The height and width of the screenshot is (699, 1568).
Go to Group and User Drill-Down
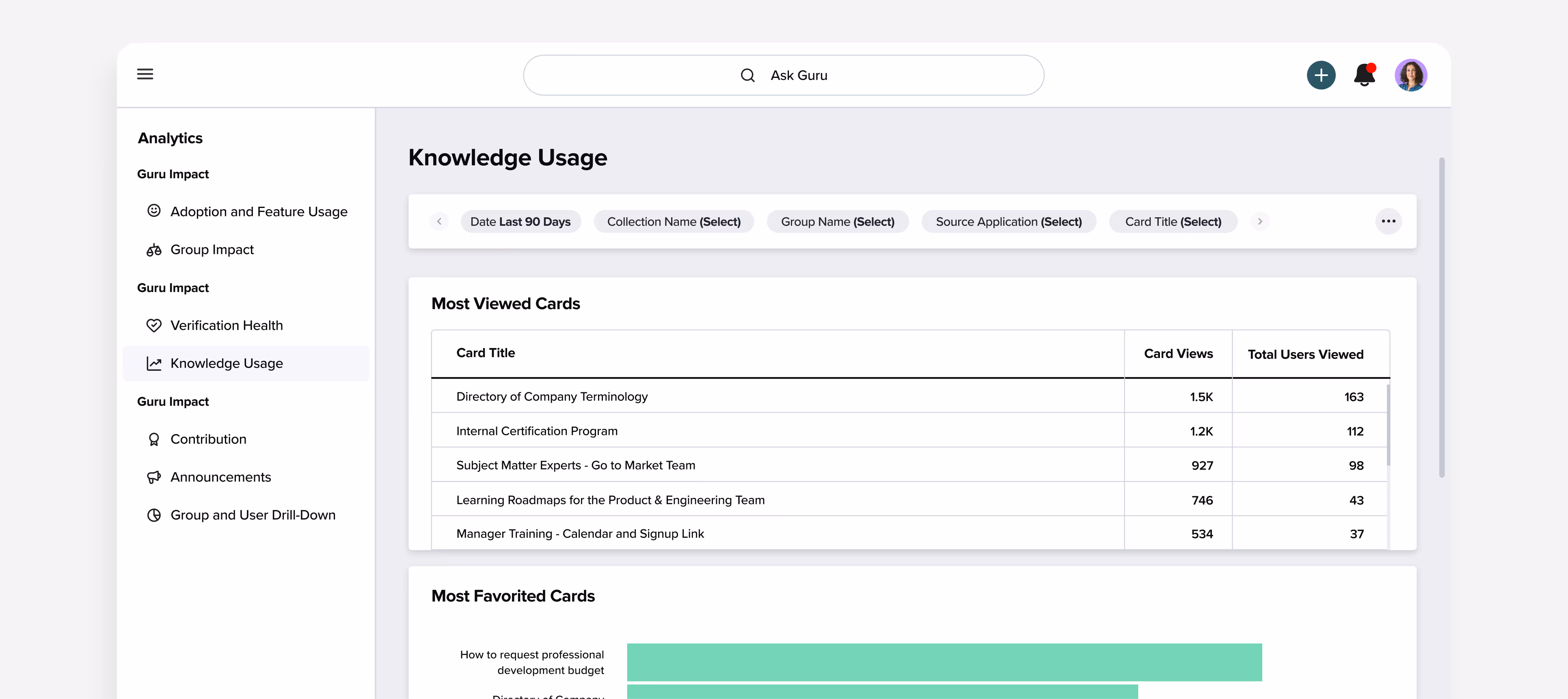click(253, 515)
